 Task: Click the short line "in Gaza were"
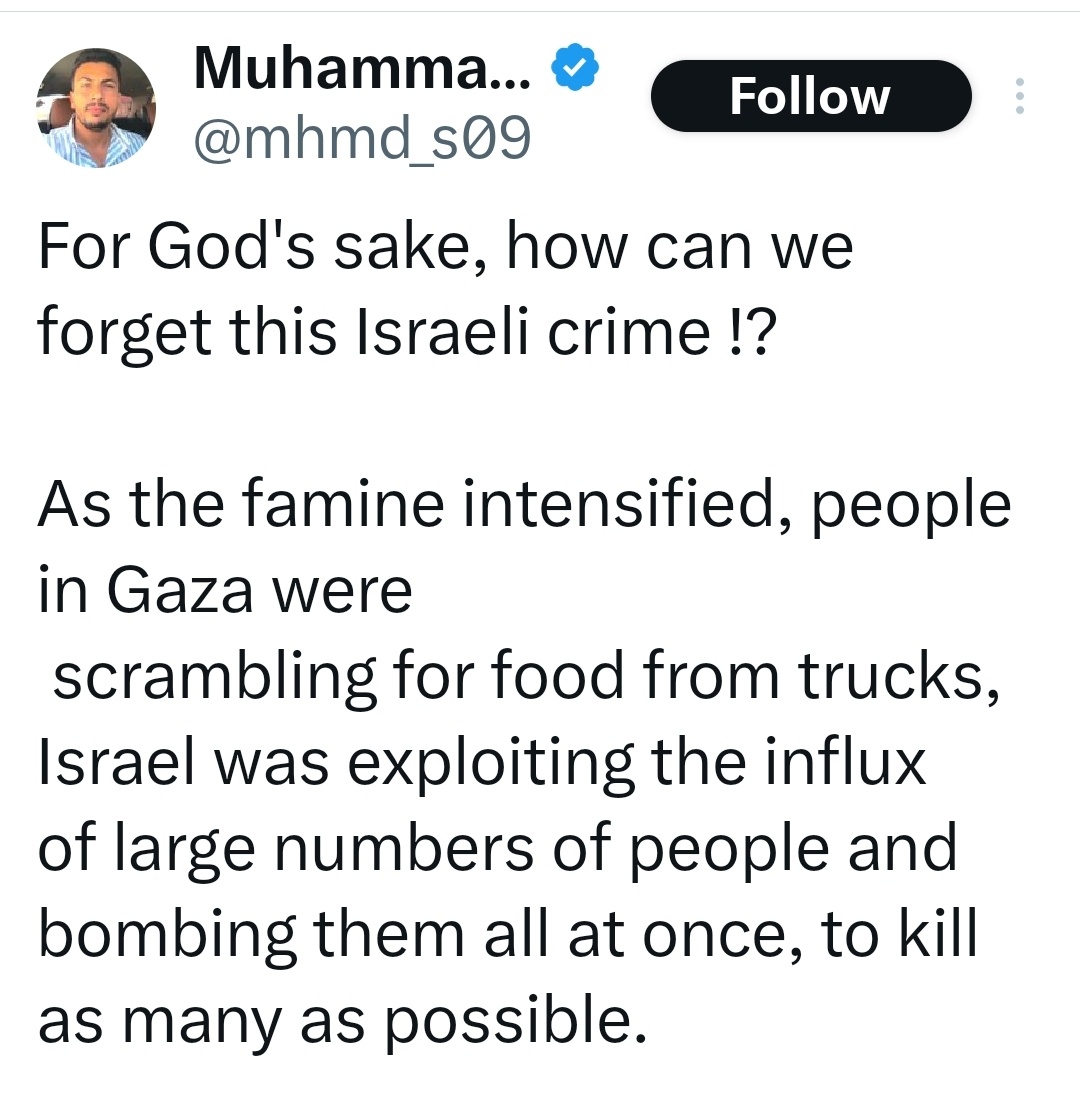[225, 590]
